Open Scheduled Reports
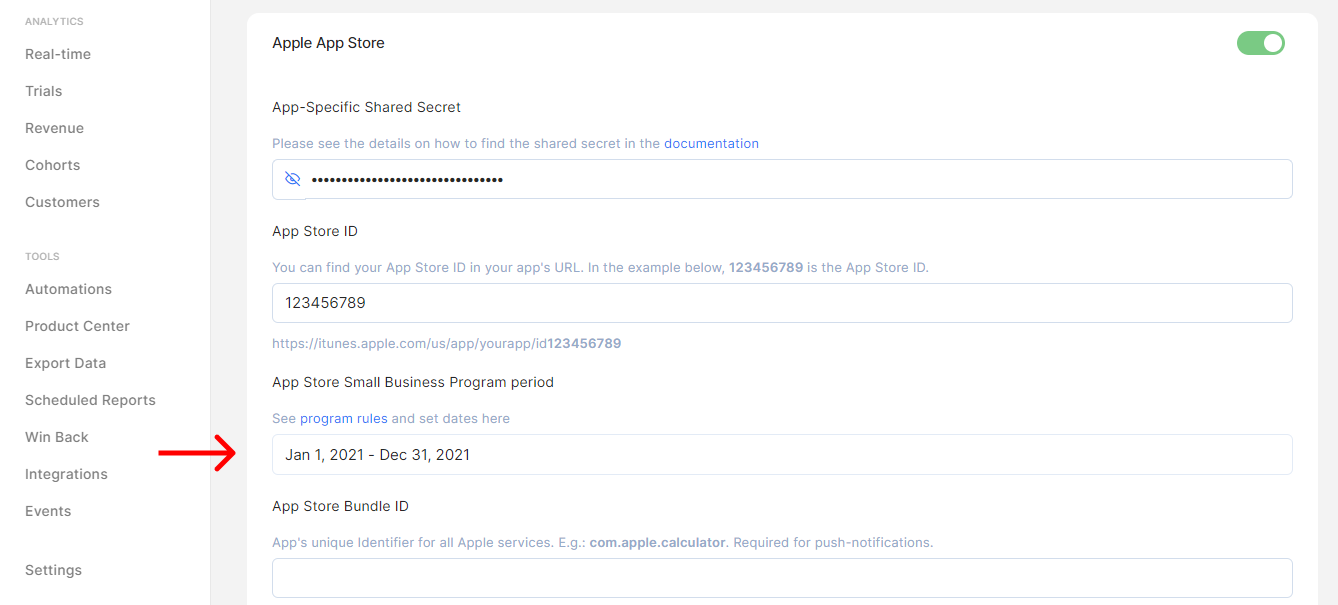1338x605 pixels. click(x=90, y=400)
